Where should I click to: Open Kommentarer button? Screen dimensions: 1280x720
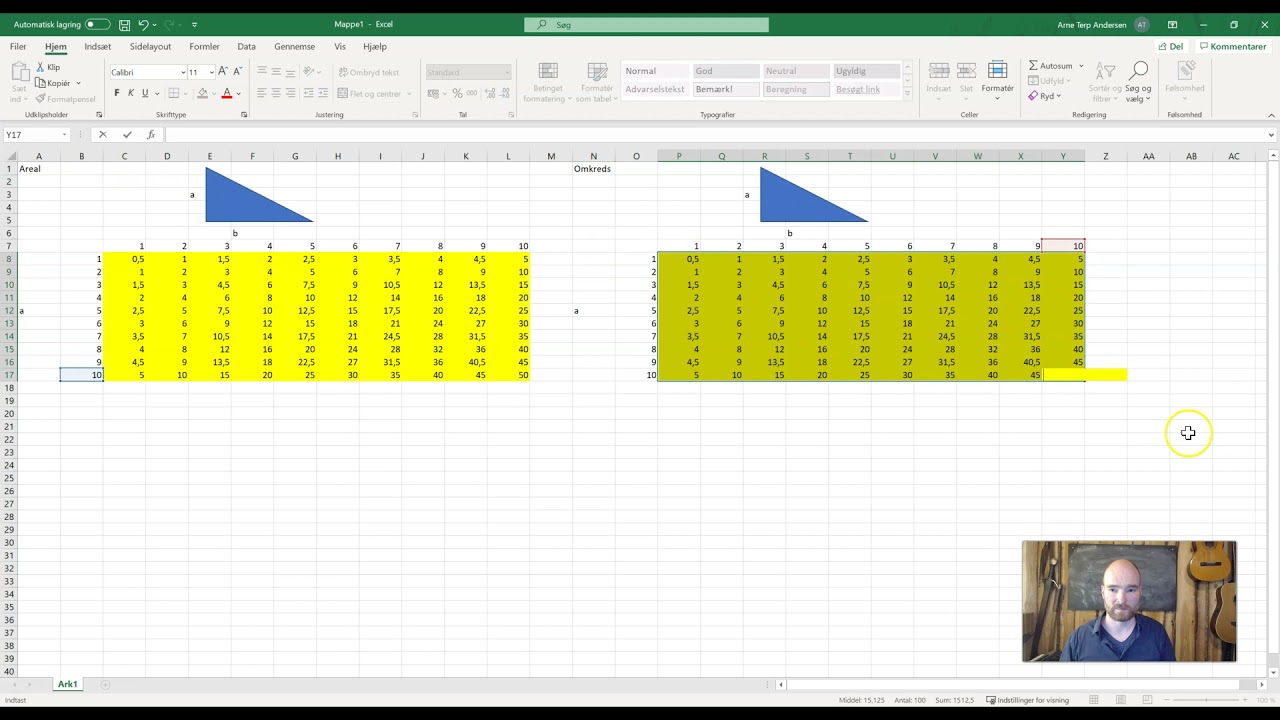point(1233,46)
